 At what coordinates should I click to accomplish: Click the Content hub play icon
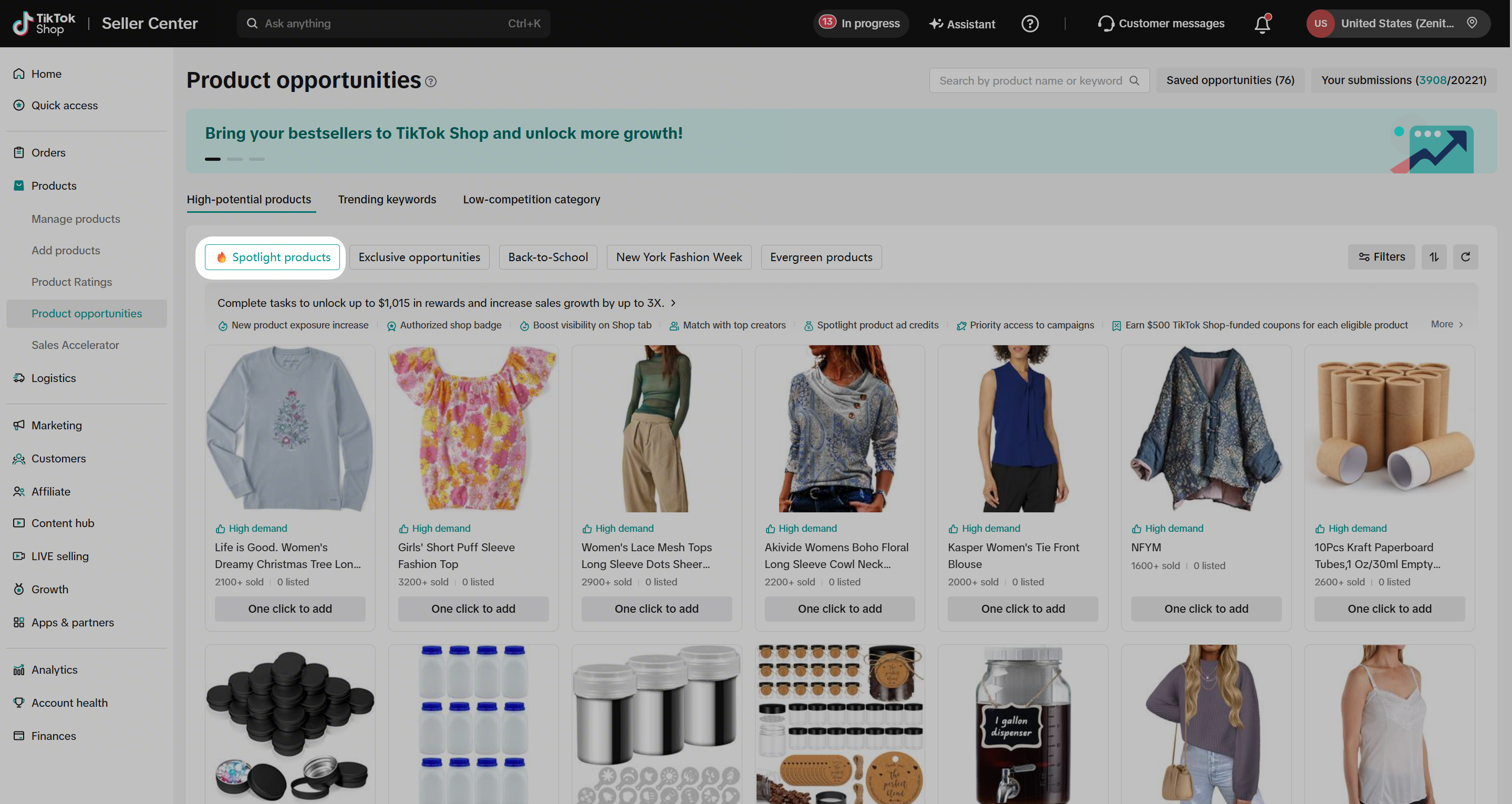pyautogui.click(x=19, y=523)
